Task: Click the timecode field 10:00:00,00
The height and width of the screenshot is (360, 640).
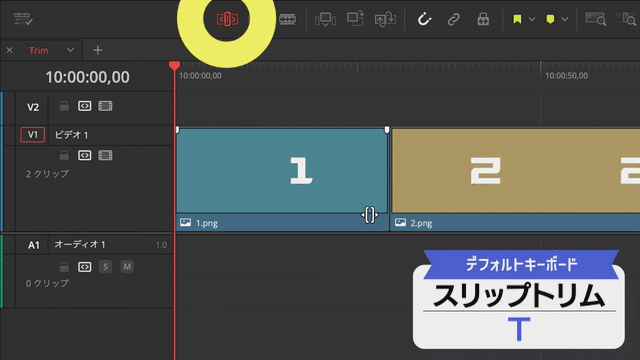Action: (87, 77)
